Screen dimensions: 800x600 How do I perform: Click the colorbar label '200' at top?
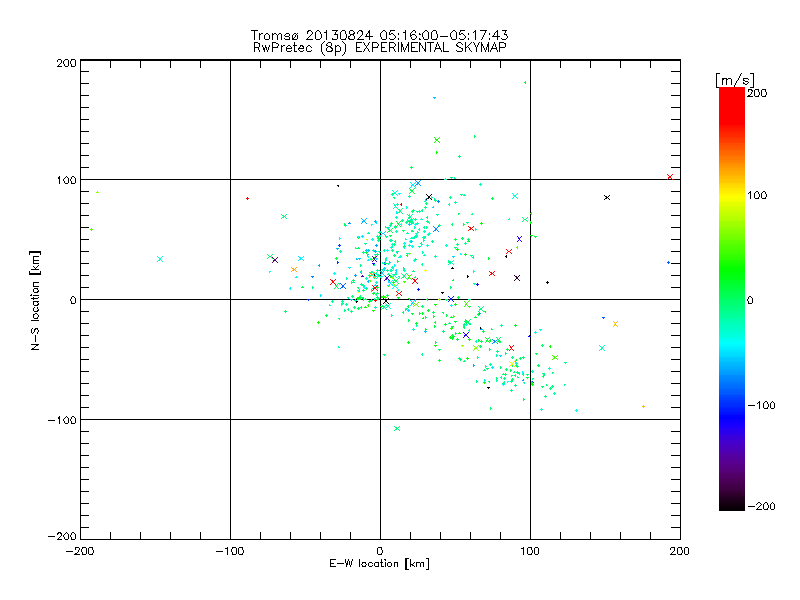[x=757, y=93]
